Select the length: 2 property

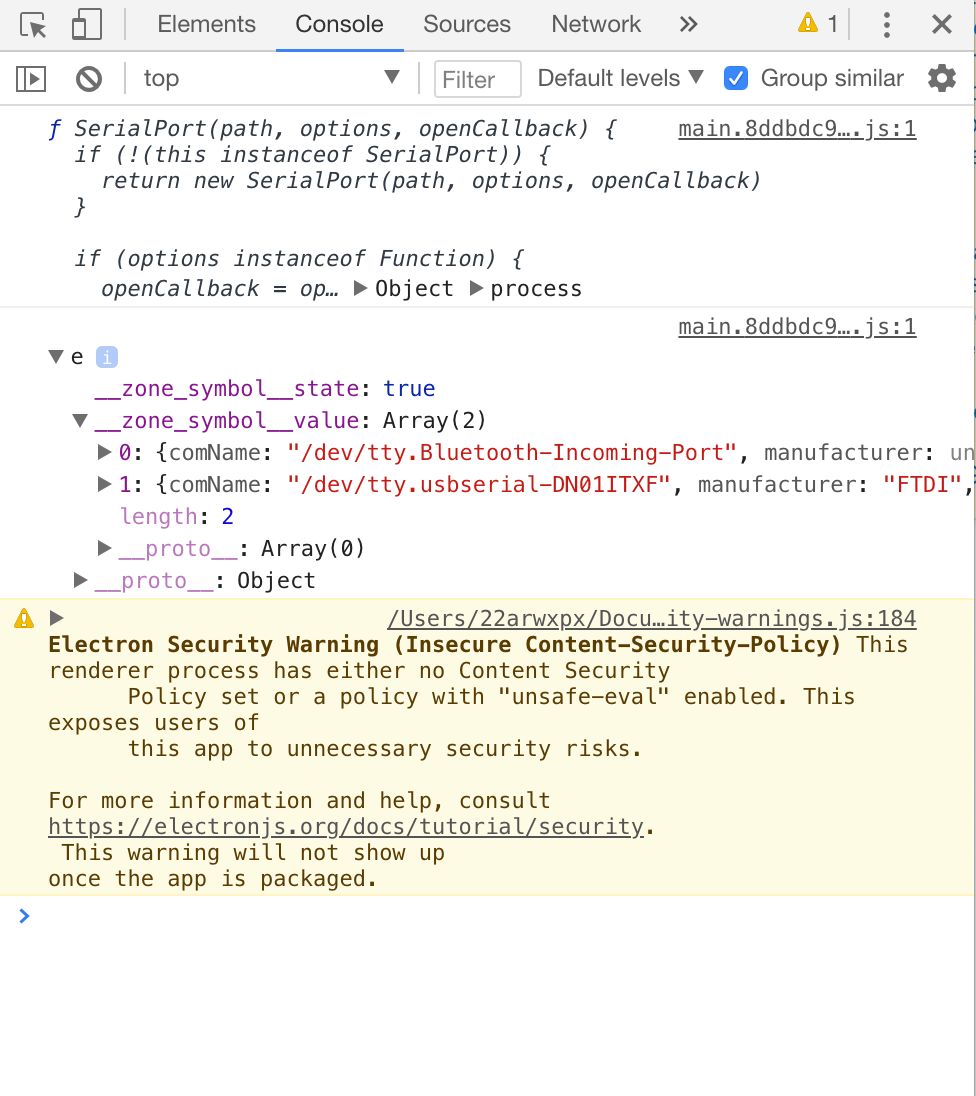177,516
